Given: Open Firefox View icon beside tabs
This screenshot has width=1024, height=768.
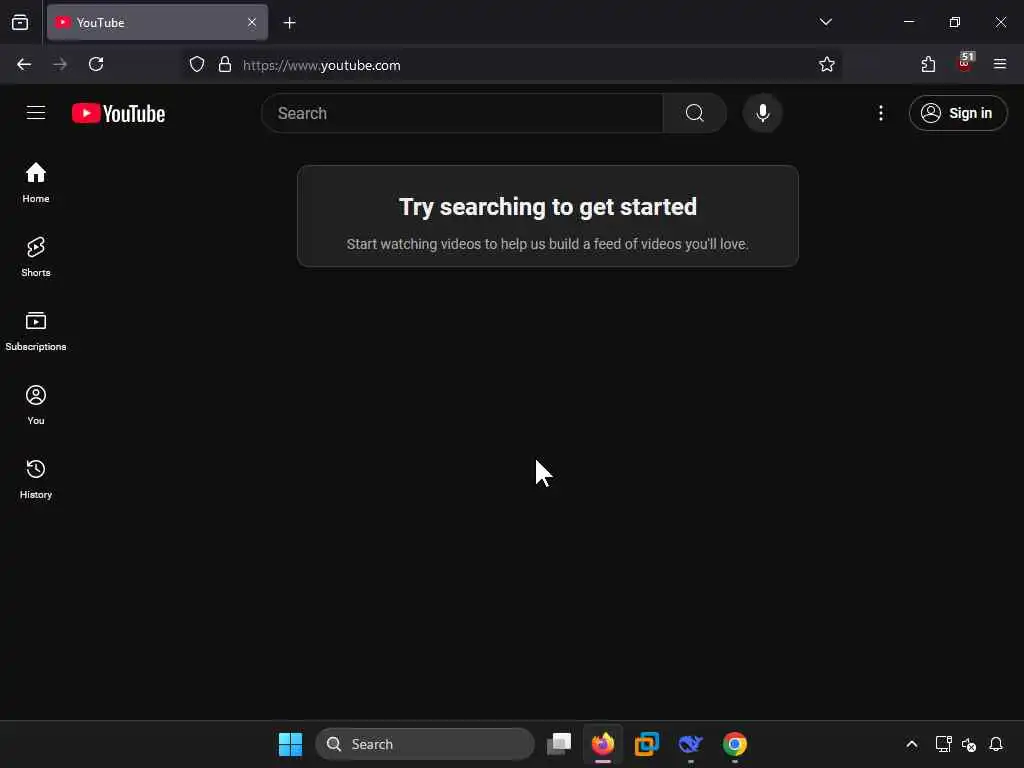Looking at the screenshot, I should coord(20,23).
